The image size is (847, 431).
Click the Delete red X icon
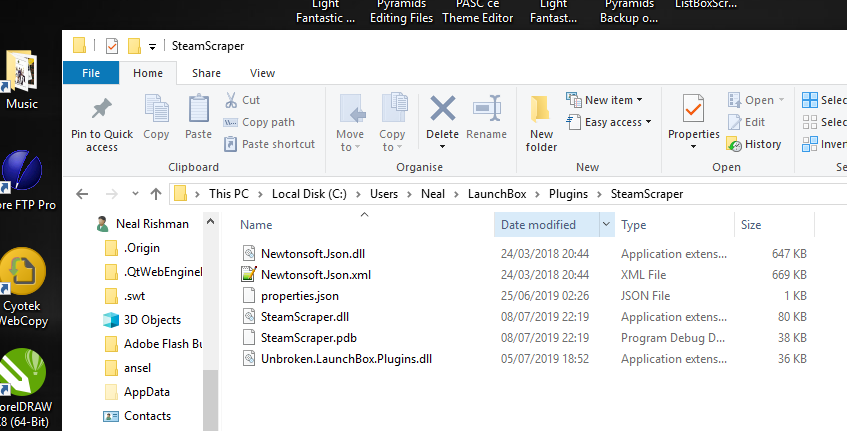click(442, 107)
